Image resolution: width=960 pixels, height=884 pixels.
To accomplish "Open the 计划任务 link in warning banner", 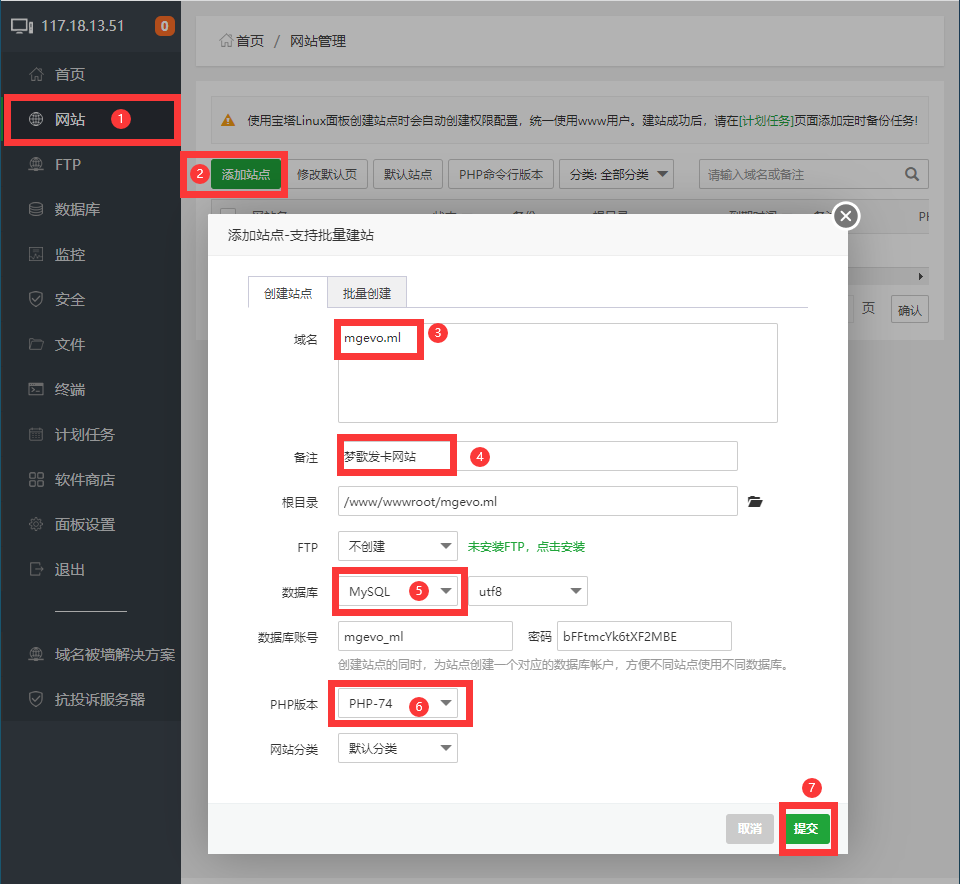I will coord(766,121).
